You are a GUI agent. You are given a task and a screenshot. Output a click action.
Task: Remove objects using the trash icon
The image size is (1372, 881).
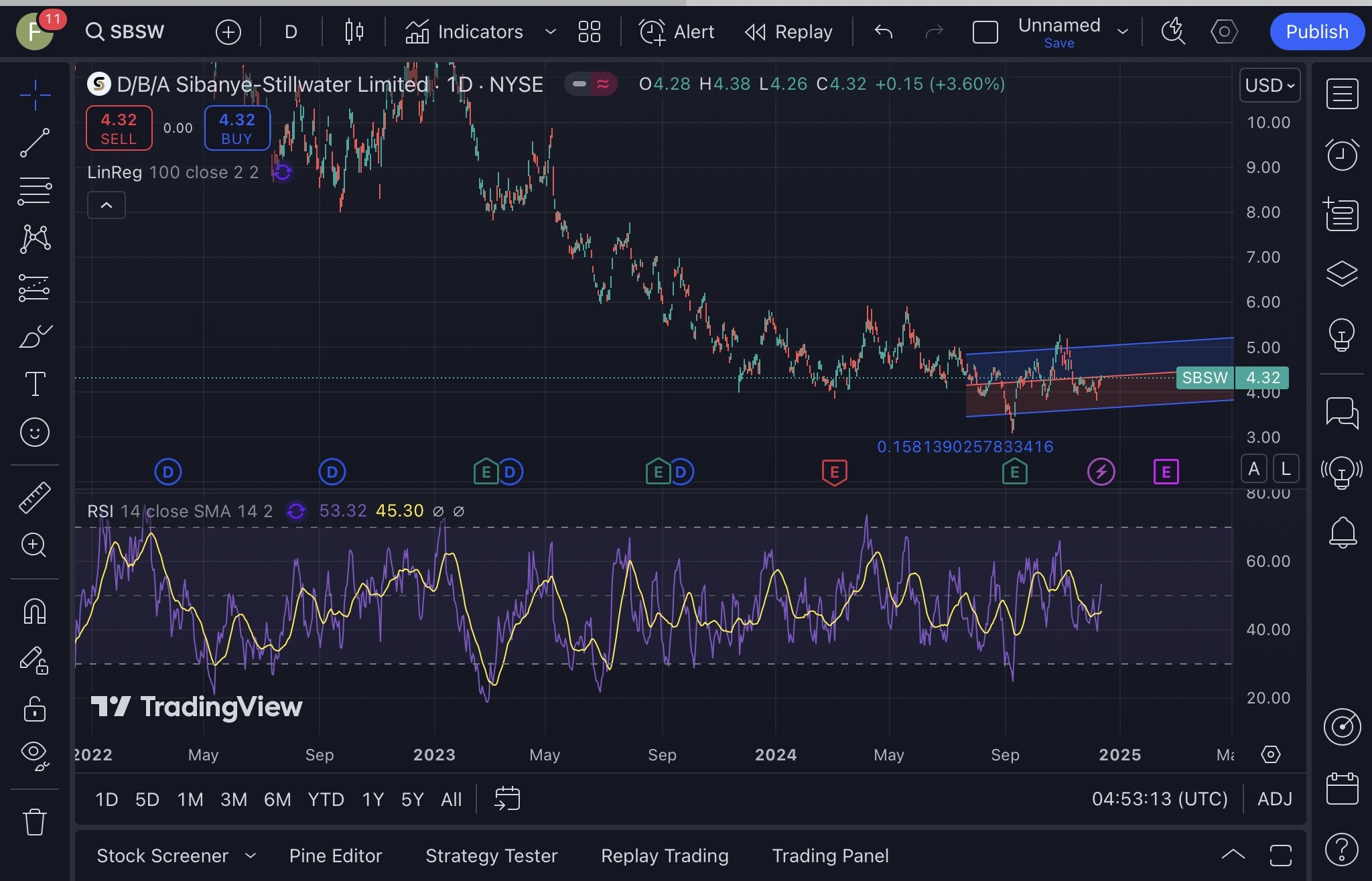(35, 821)
